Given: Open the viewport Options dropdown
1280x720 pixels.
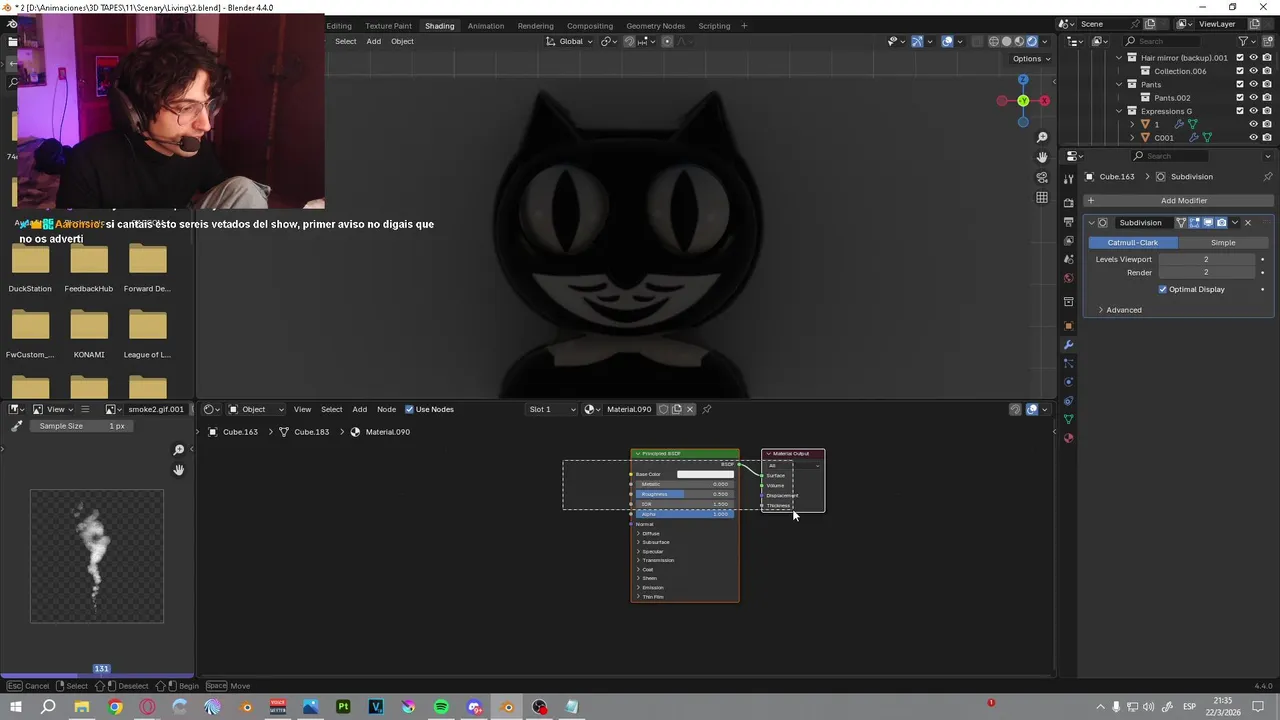Looking at the screenshot, I should click(1031, 58).
